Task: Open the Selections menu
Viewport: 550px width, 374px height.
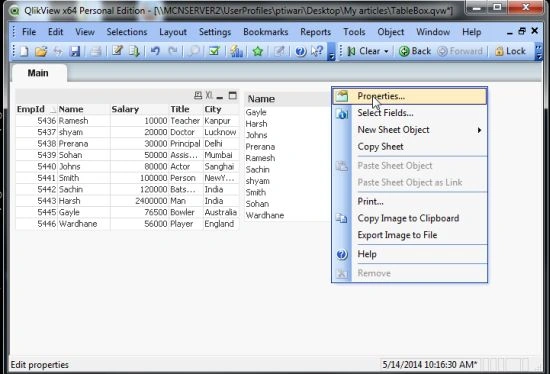Action: [x=127, y=32]
